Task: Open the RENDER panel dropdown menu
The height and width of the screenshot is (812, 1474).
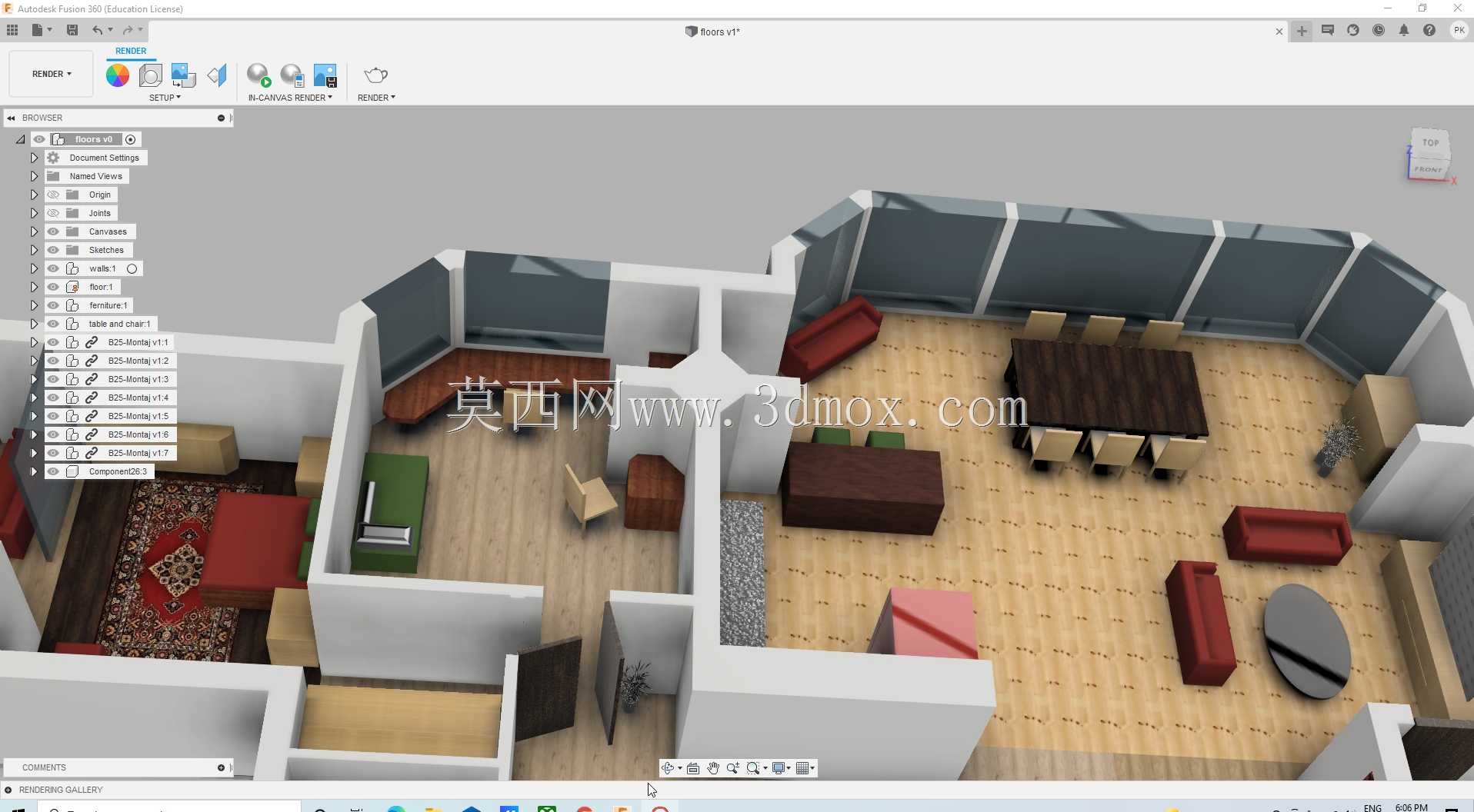Action: (x=376, y=98)
